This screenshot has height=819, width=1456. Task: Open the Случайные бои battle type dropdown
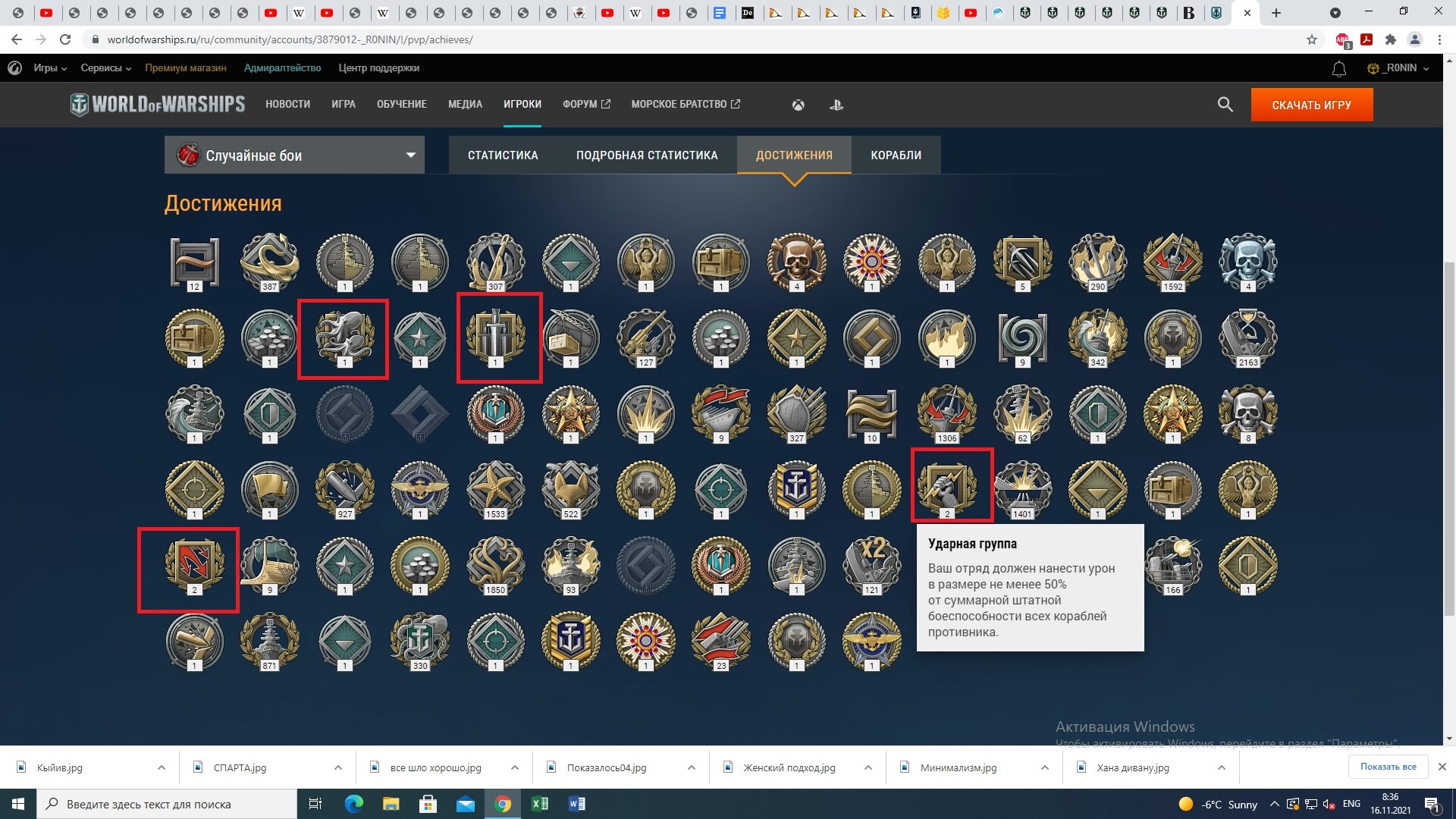(294, 155)
